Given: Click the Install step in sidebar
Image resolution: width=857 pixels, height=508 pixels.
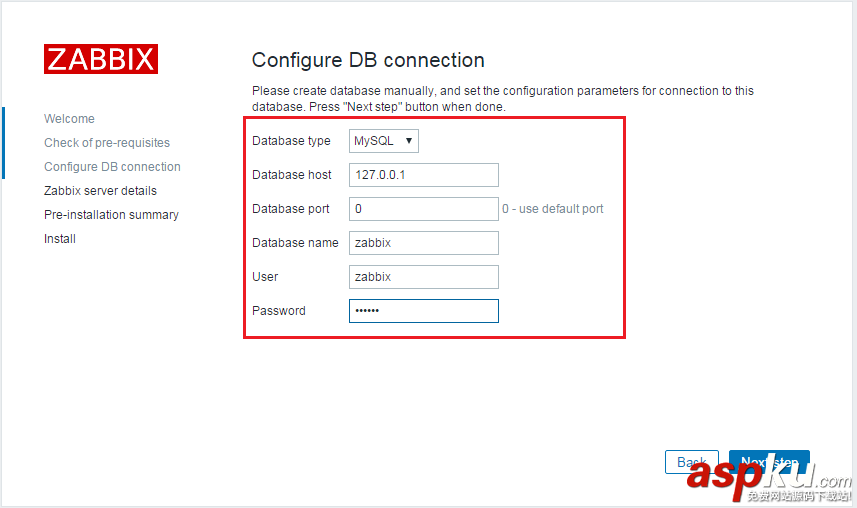Looking at the screenshot, I should tap(60, 239).
